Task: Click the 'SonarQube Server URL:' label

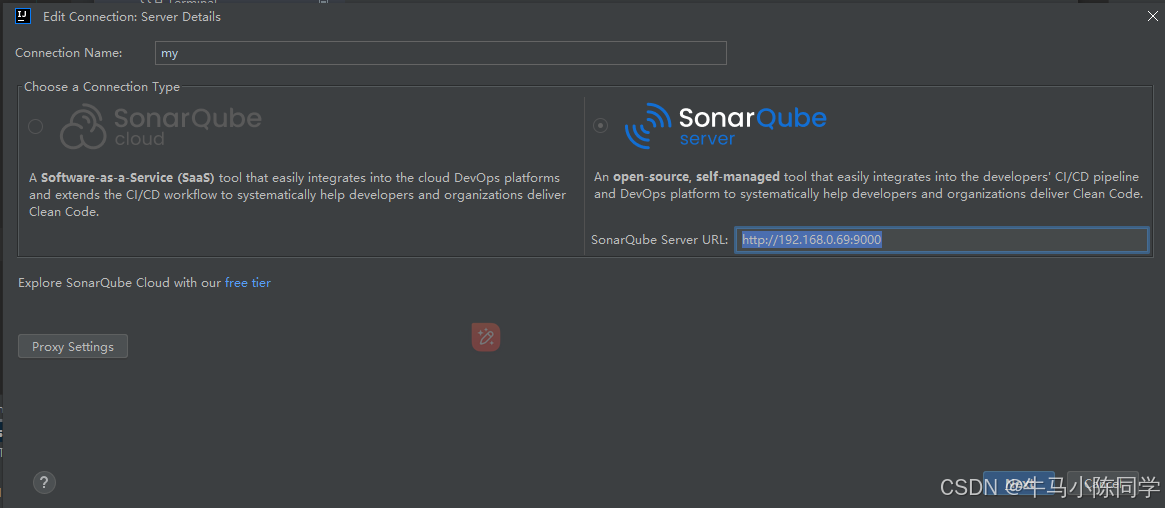Action: point(660,240)
